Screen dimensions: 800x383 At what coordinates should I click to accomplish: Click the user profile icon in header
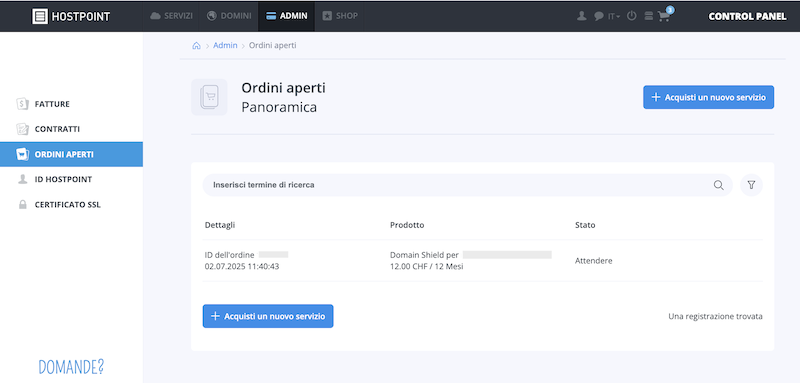tap(581, 16)
